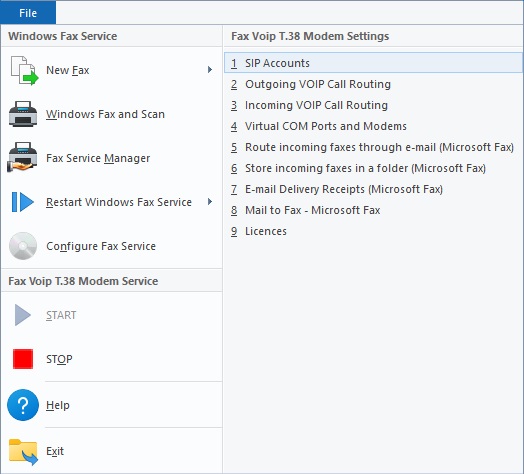Expand the New Fax submenu arrow

(210, 70)
